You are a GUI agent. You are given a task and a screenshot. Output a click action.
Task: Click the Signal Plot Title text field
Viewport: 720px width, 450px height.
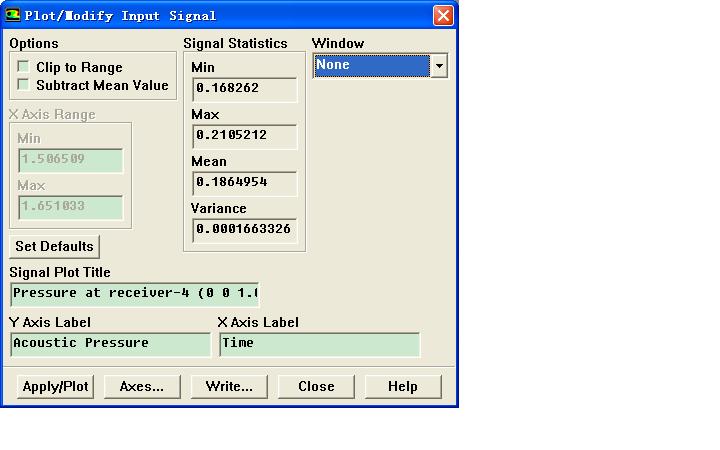(x=135, y=294)
